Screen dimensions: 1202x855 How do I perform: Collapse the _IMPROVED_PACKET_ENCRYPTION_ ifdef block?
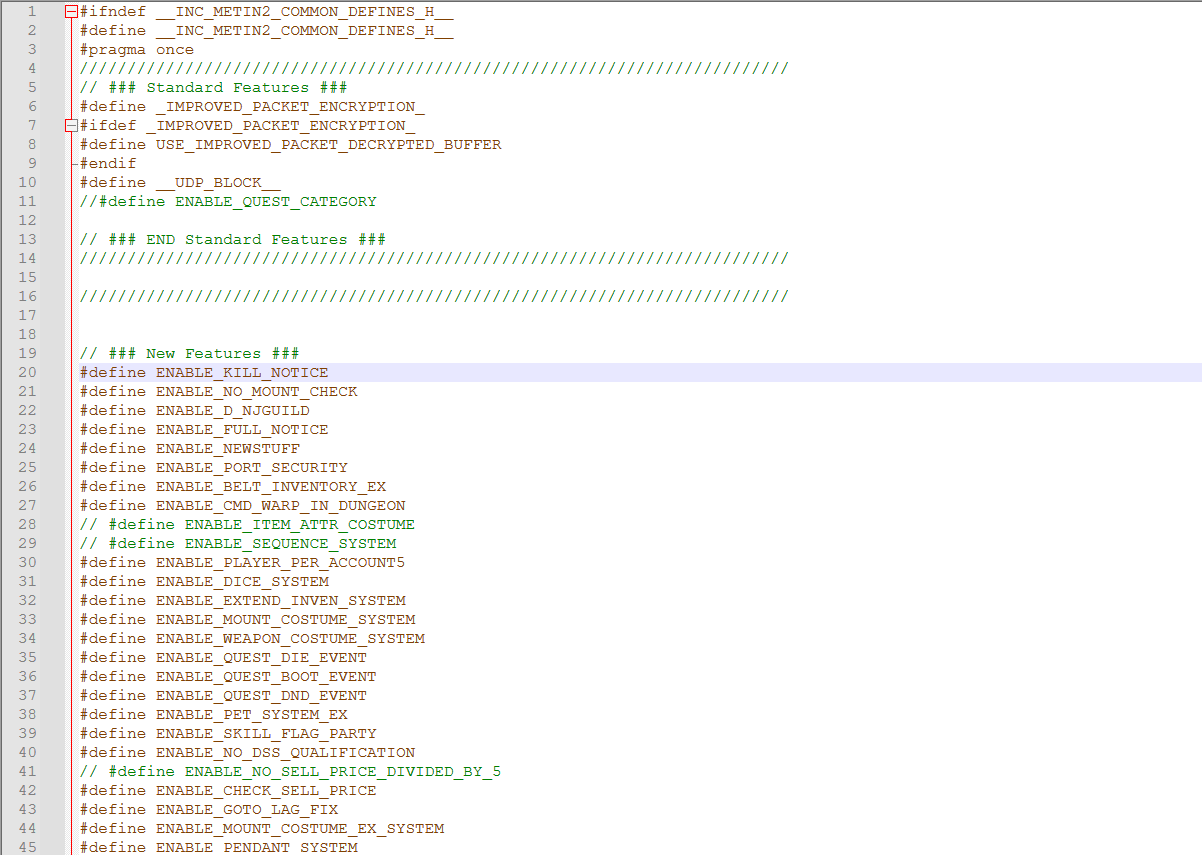[x=69, y=125]
